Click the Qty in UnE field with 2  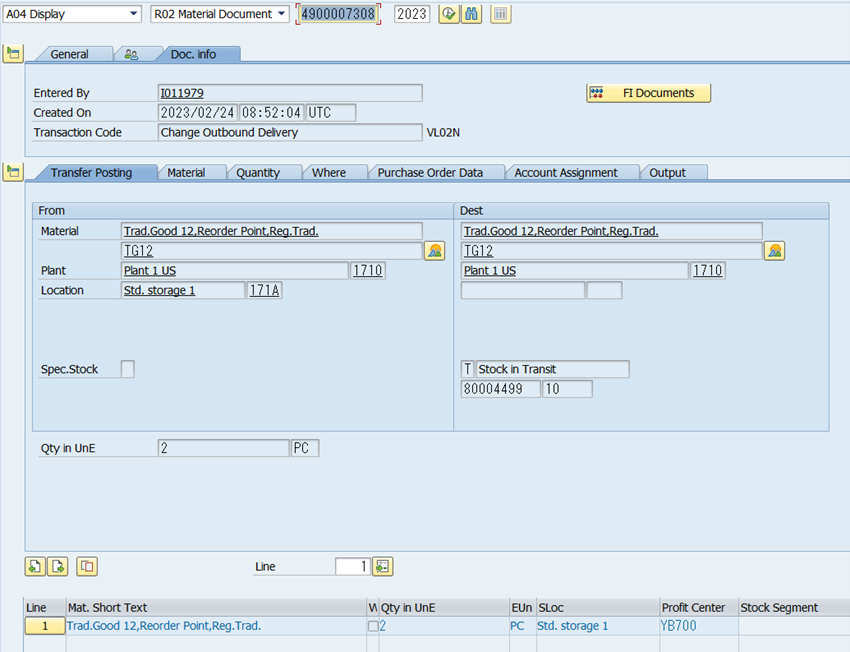pos(223,448)
